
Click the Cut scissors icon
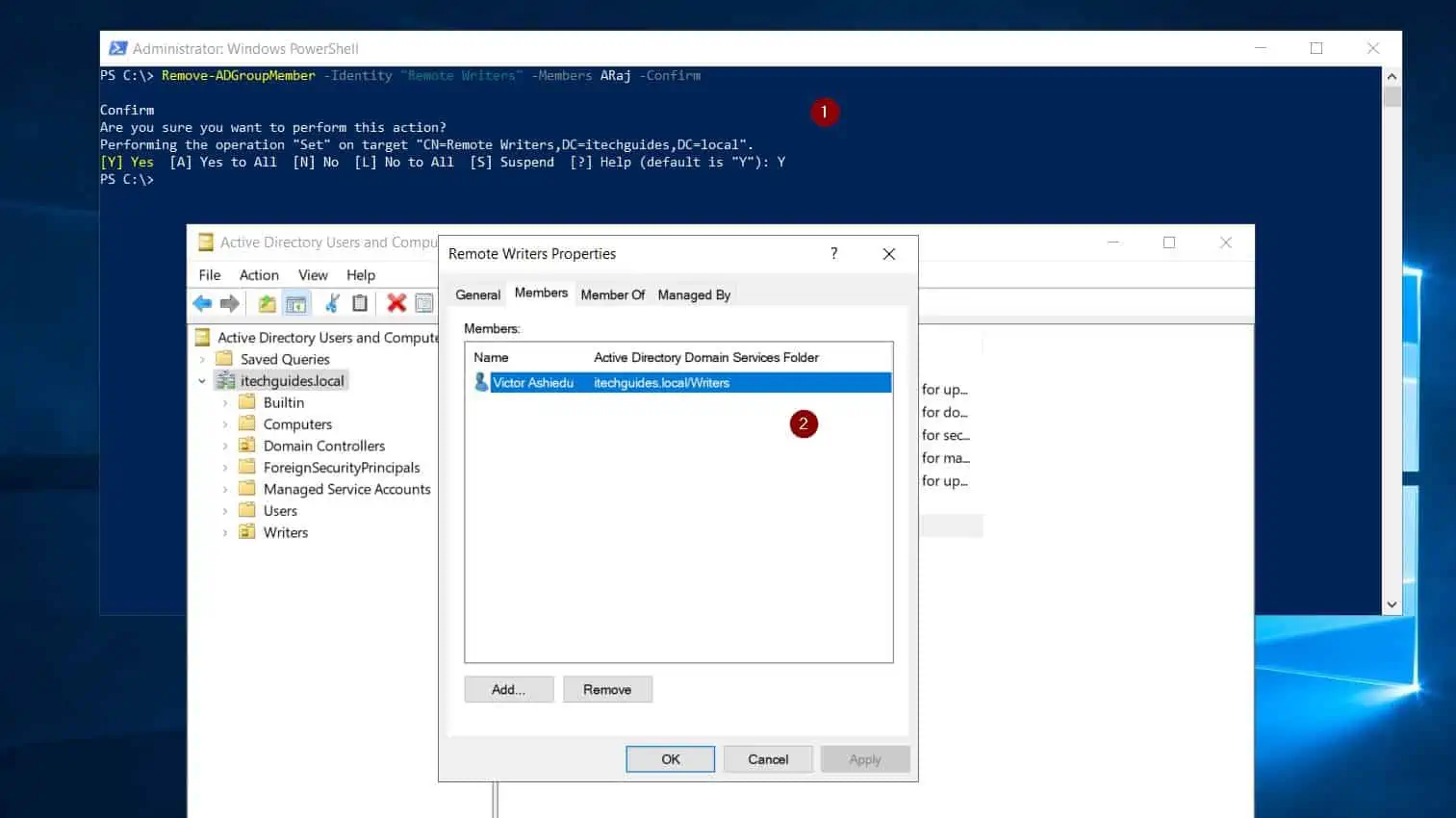pyautogui.click(x=332, y=304)
